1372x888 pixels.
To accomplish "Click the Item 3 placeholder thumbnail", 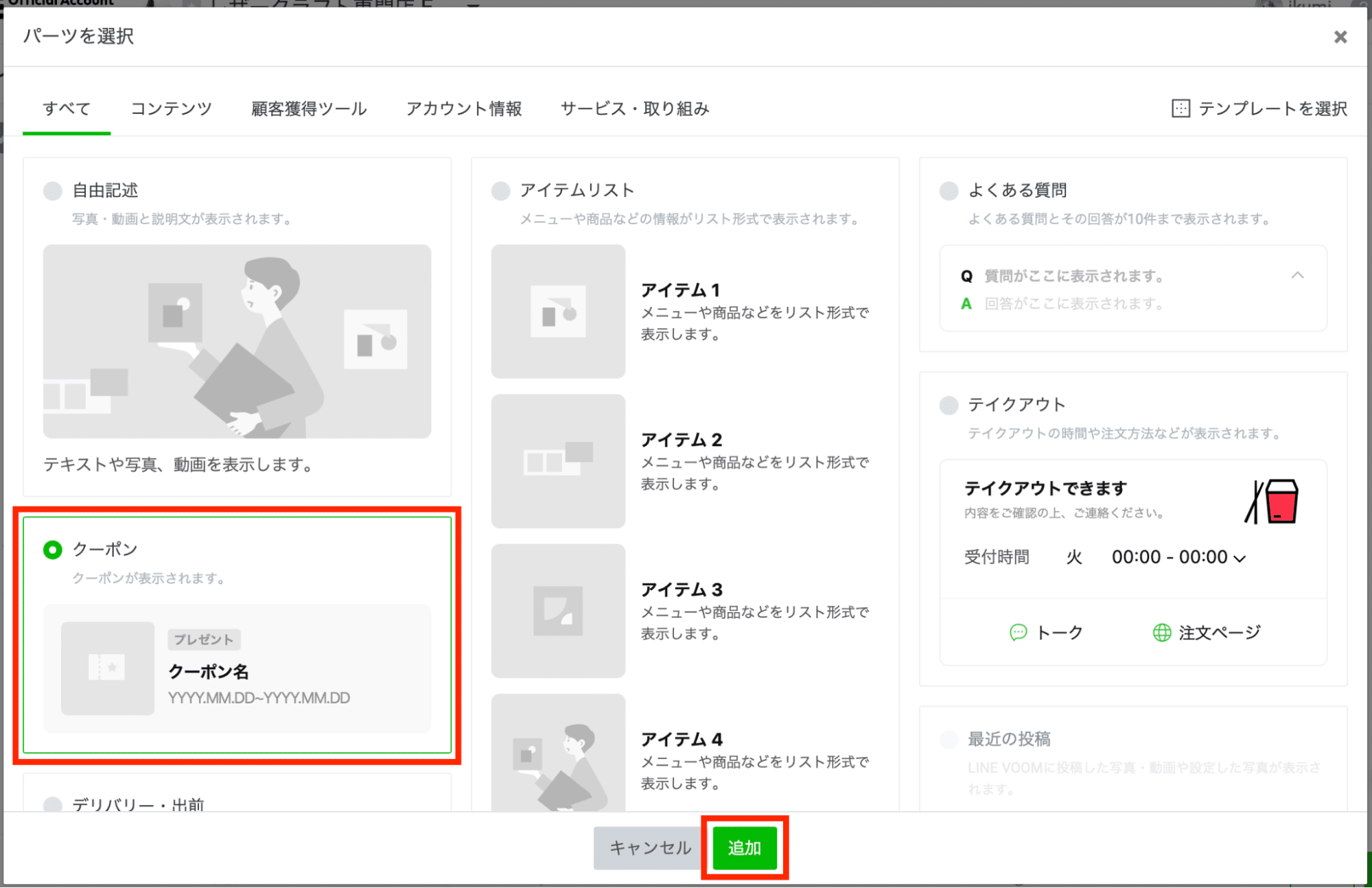I will pyautogui.click(x=558, y=611).
